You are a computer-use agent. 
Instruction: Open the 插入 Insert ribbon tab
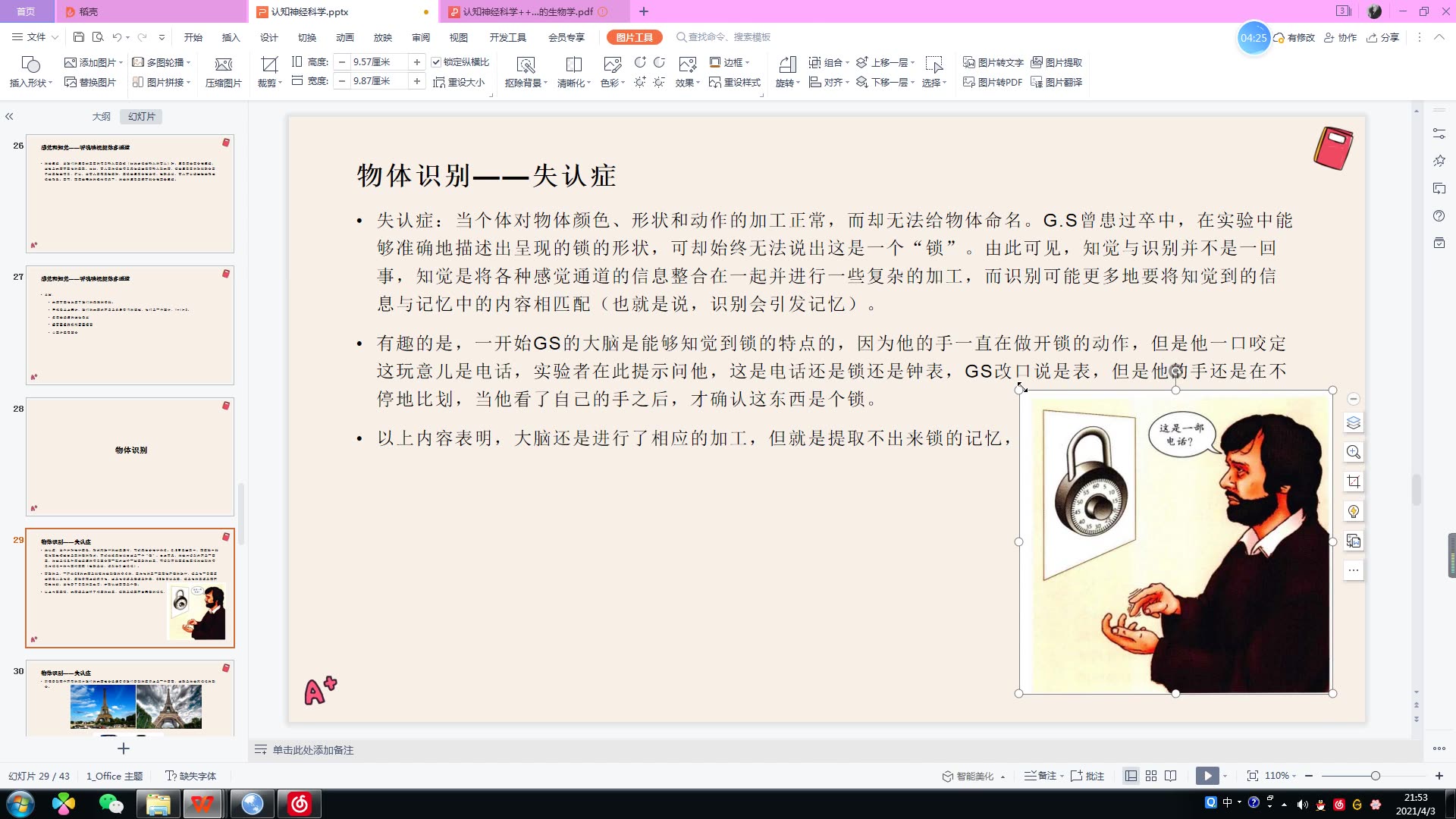pos(231,37)
